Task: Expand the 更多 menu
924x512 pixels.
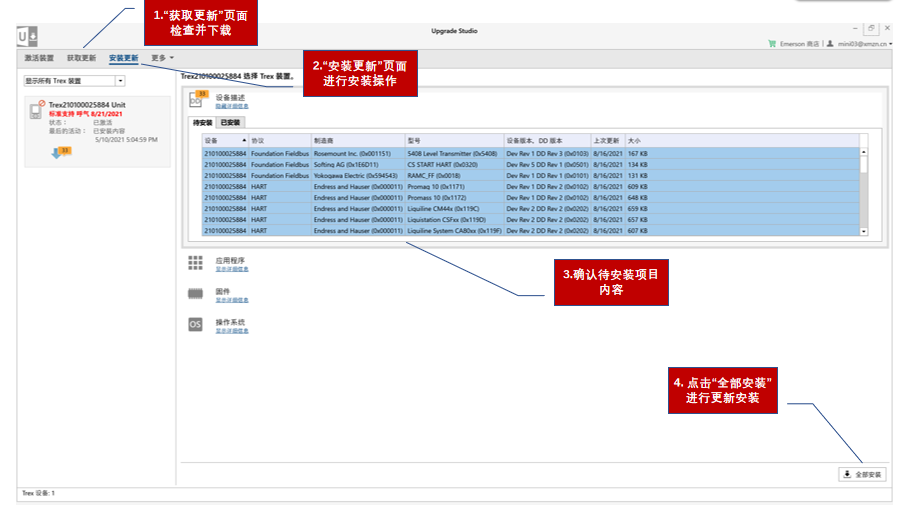Action: (x=161, y=58)
